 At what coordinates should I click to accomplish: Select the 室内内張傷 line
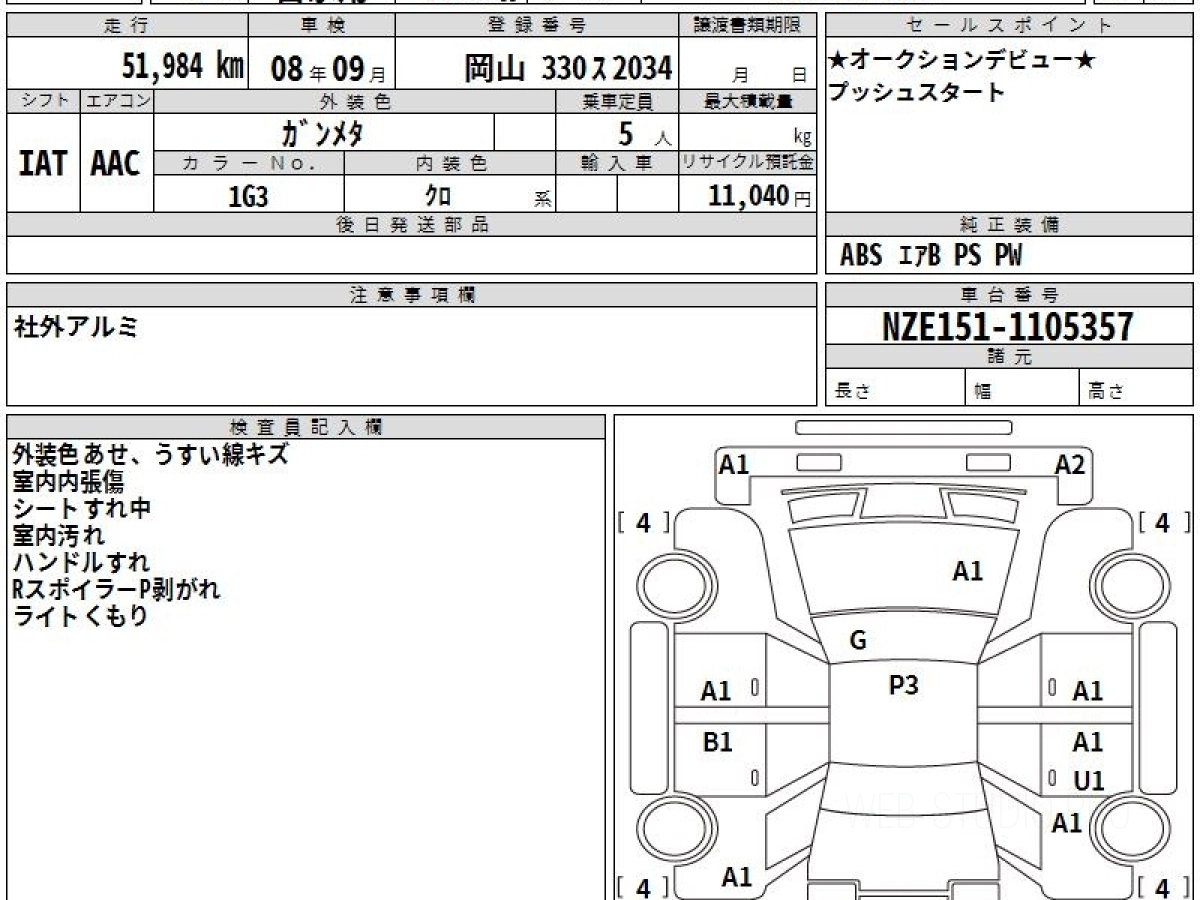(x=68, y=482)
